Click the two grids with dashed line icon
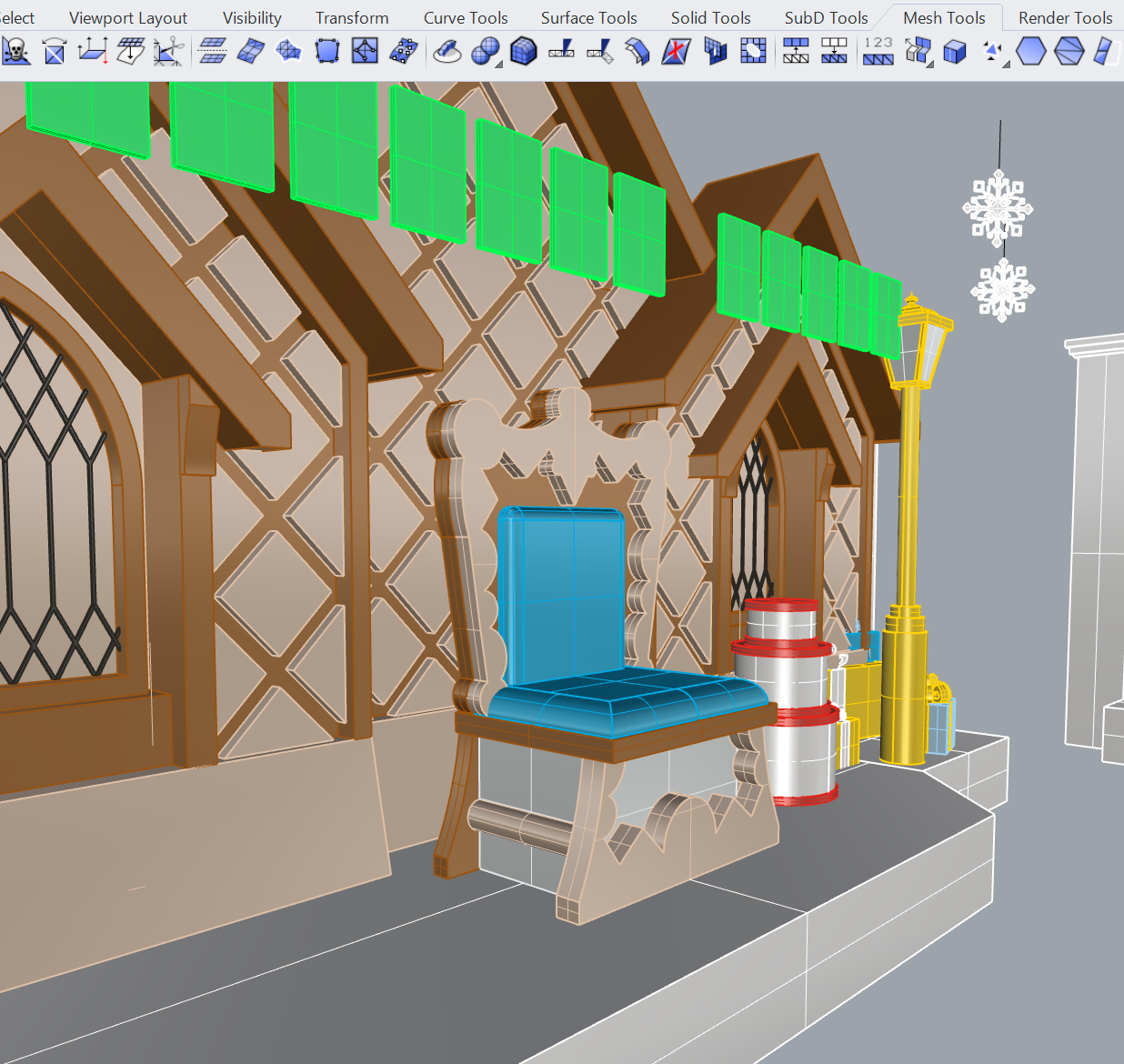This screenshot has height=1064, width=1124. [213, 51]
